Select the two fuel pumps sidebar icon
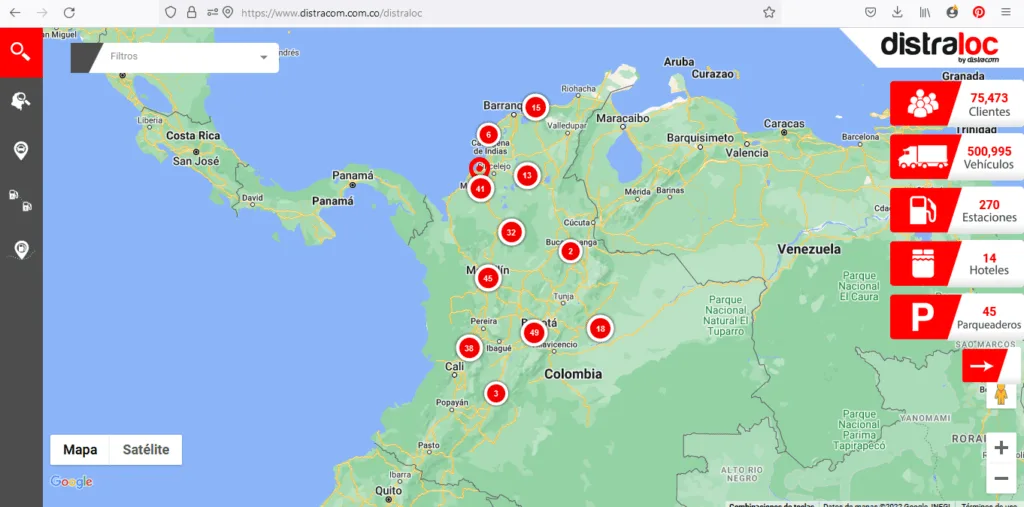This screenshot has width=1024, height=507. (20, 200)
